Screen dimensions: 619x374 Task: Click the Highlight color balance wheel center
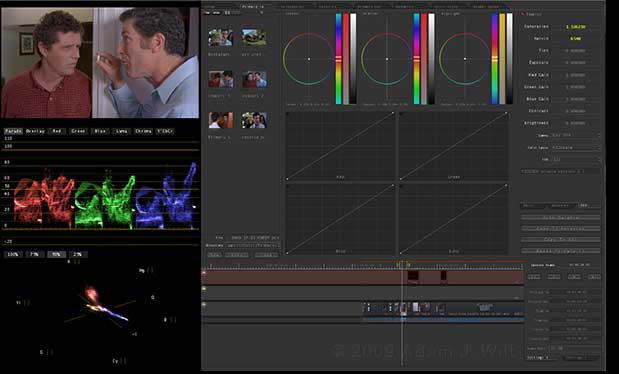coord(465,59)
